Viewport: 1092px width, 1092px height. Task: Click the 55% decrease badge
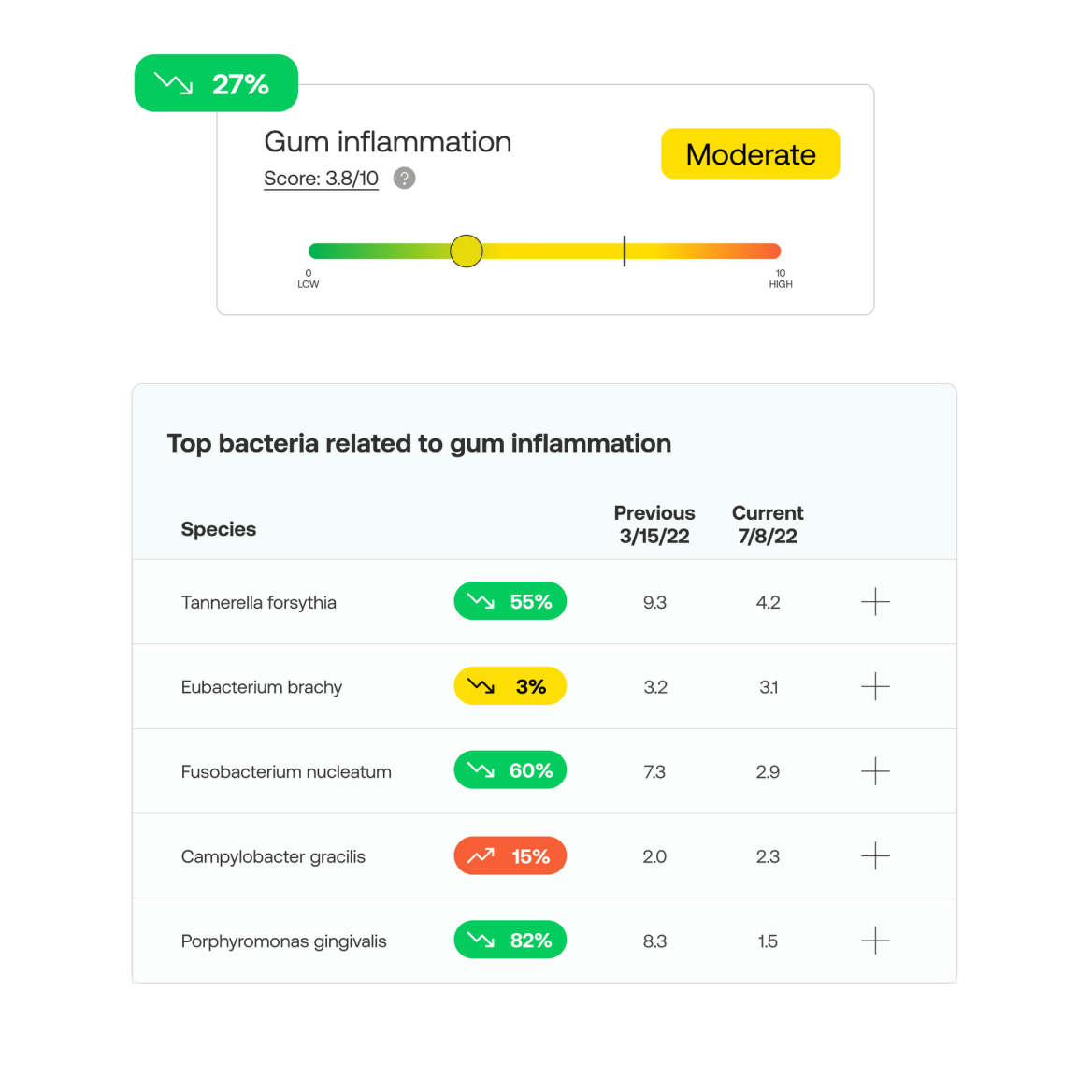(510, 601)
